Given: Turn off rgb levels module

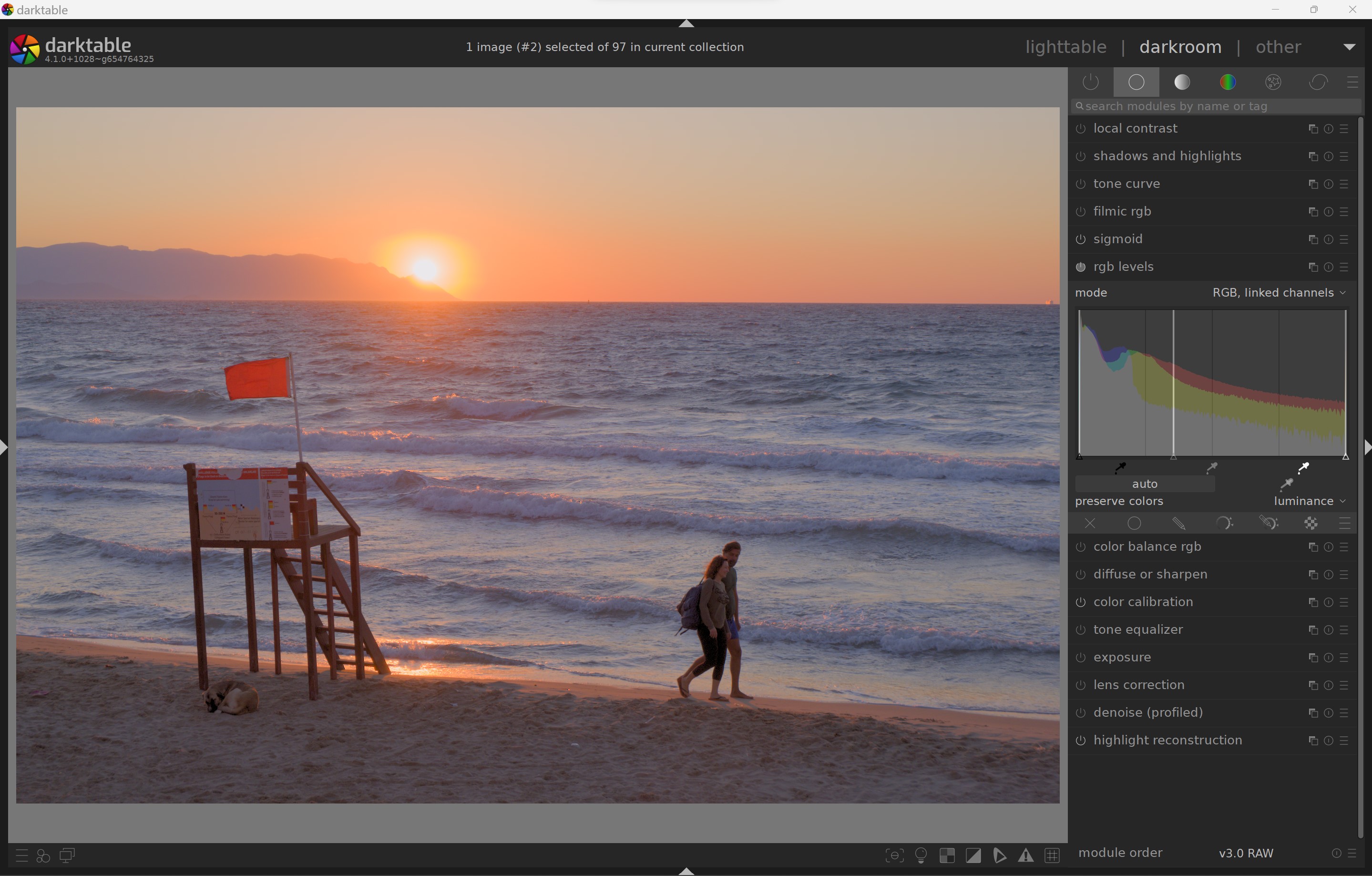Looking at the screenshot, I should (x=1081, y=268).
